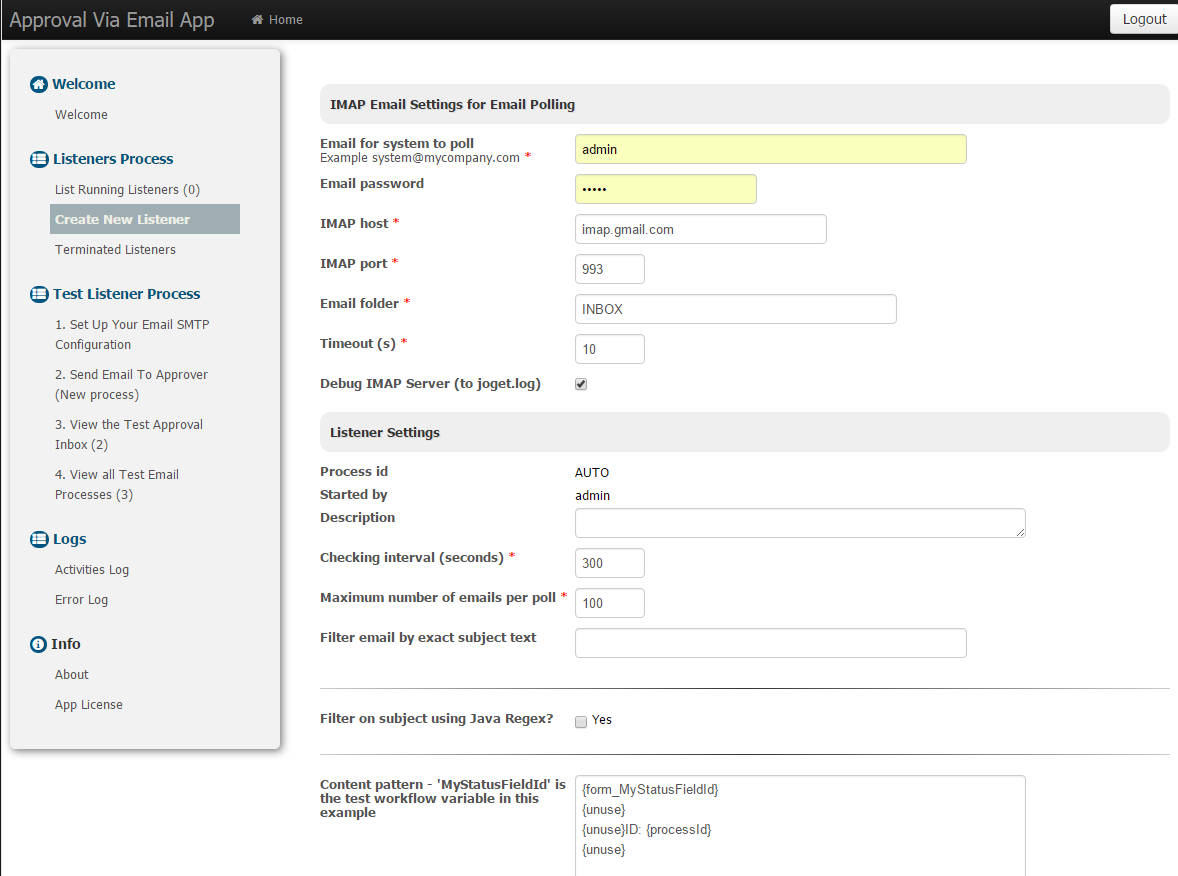Viewport: 1178px width, 876px height.
Task: Focus the IMAP host input field
Action: click(700, 229)
